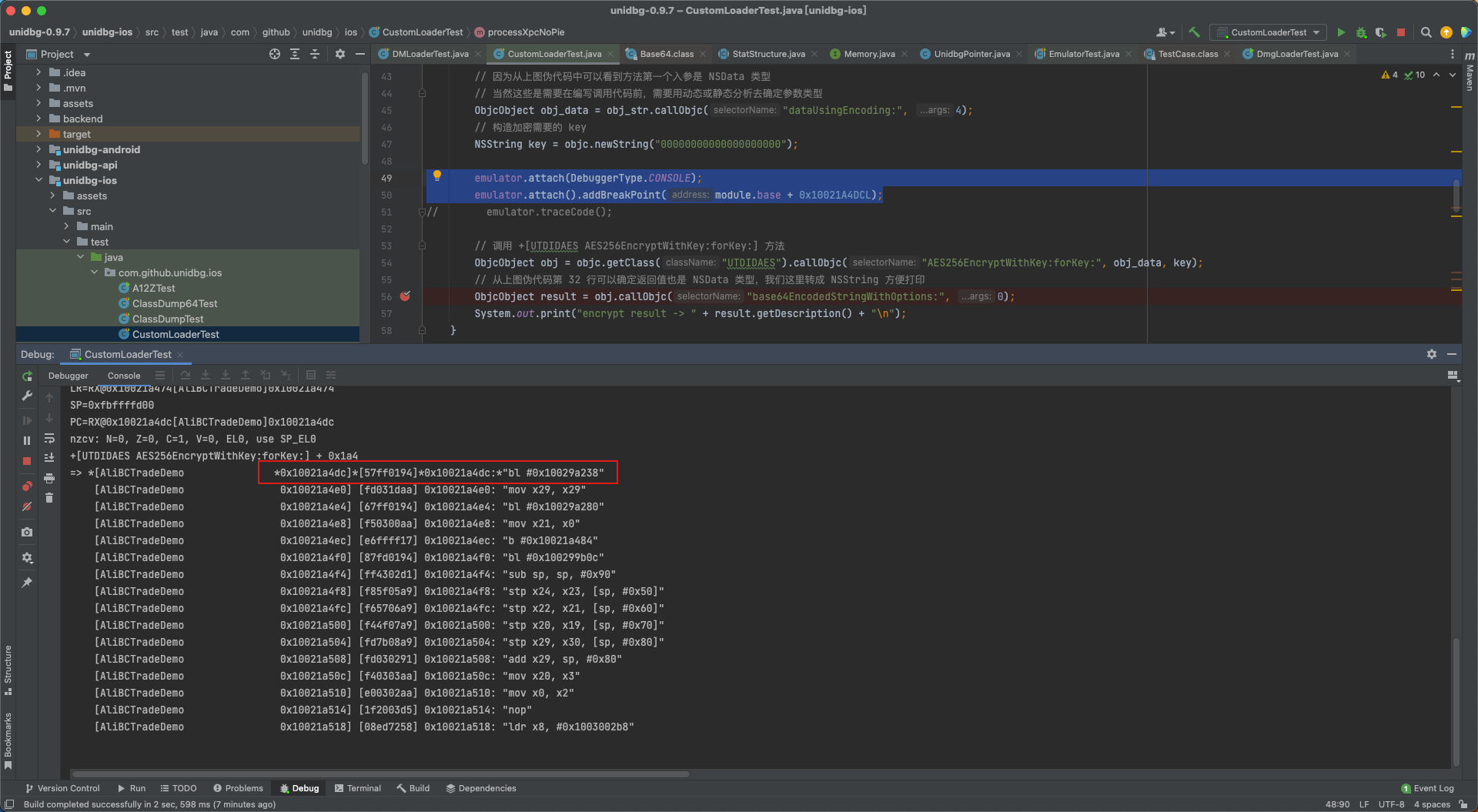Open the user account dropdown in toolbar

[1165, 32]
